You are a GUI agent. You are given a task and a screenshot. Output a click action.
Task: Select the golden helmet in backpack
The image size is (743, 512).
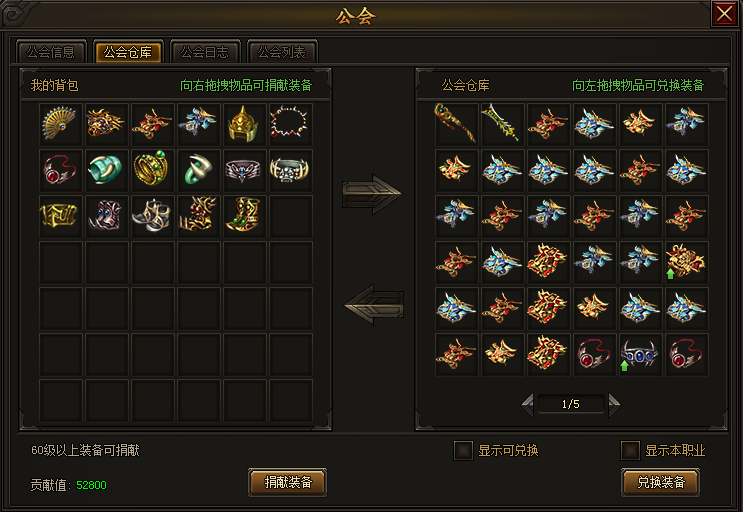pos(244,124)
